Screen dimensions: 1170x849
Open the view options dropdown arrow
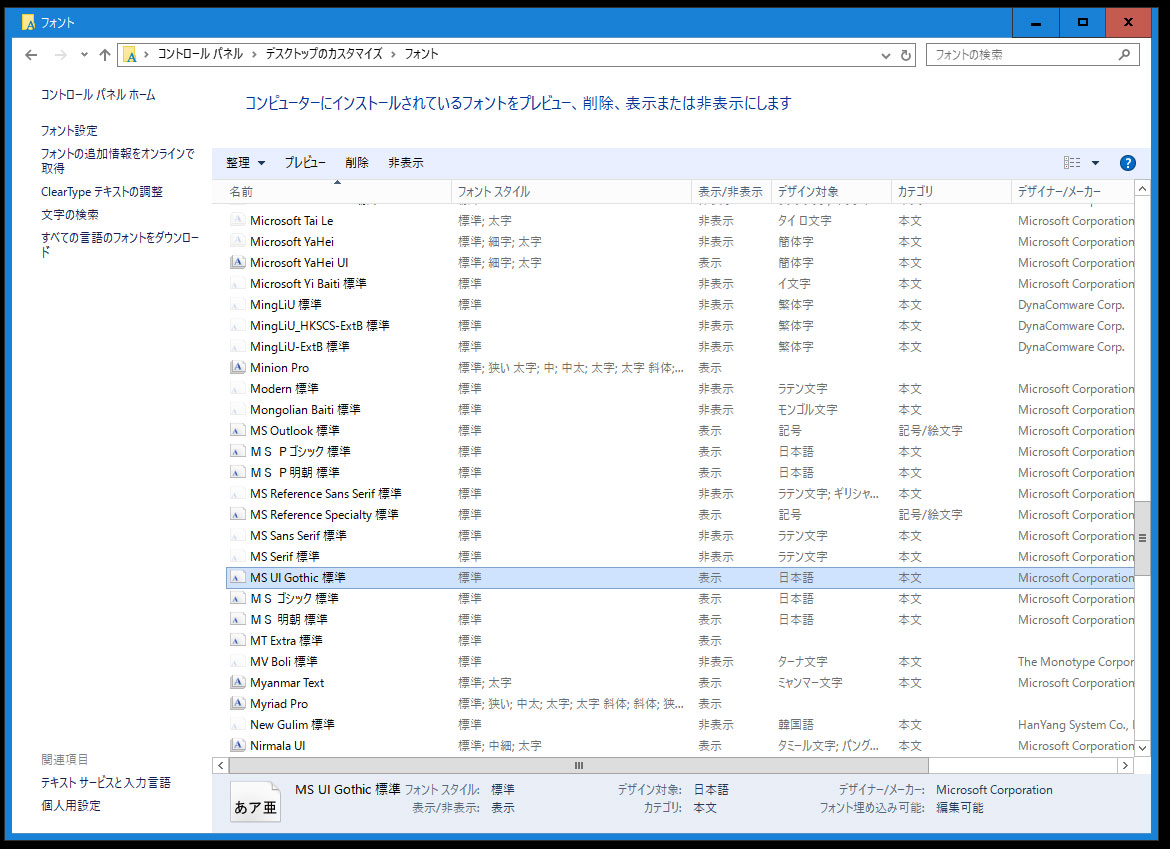point(1095,163)
